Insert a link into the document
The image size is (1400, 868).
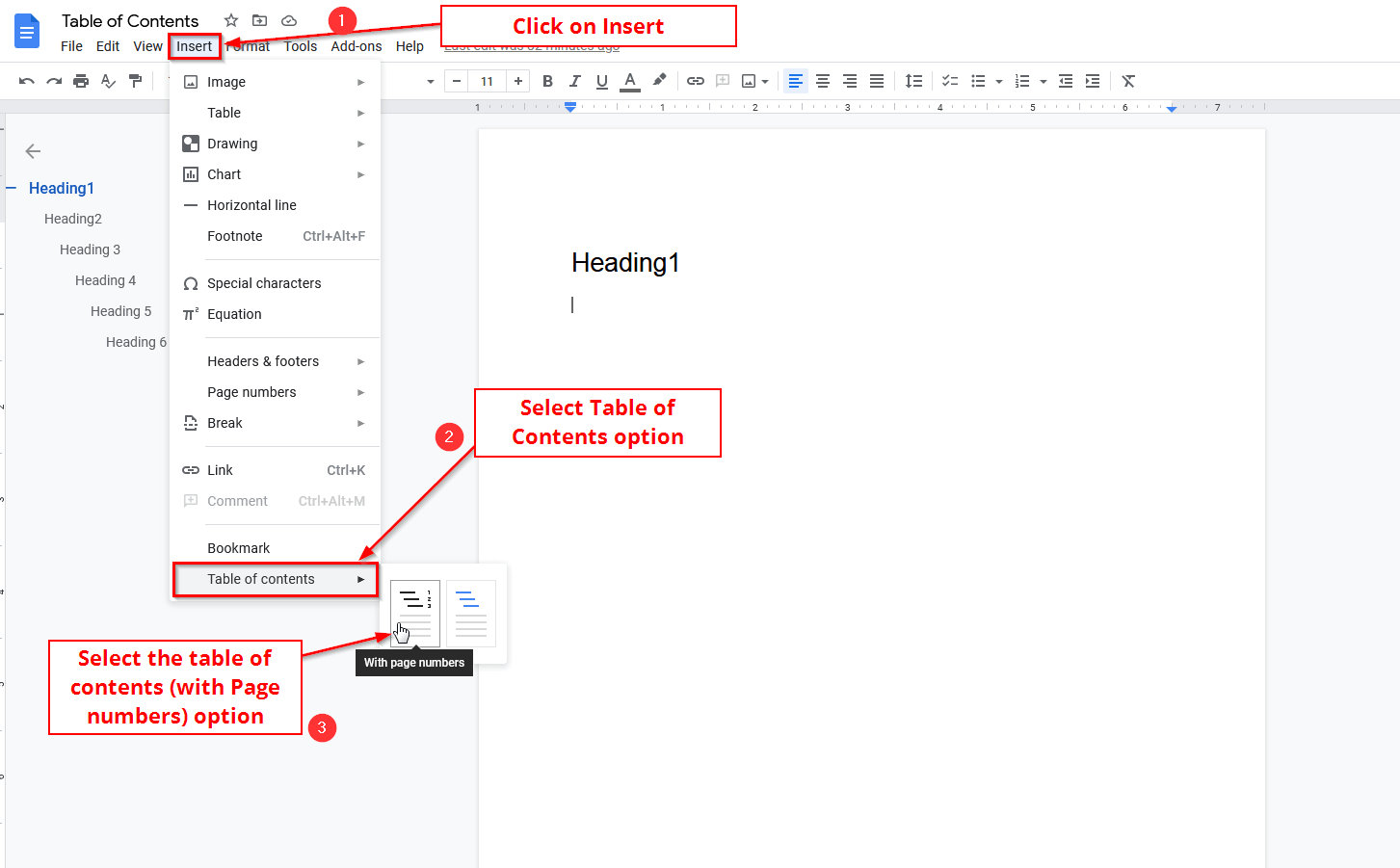[x=696, y=81]
